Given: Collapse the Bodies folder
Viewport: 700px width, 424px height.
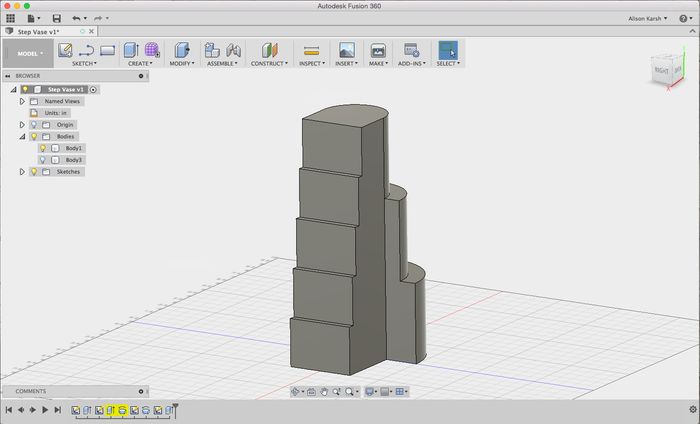Looking at the screenshot, I should (22, 136).
